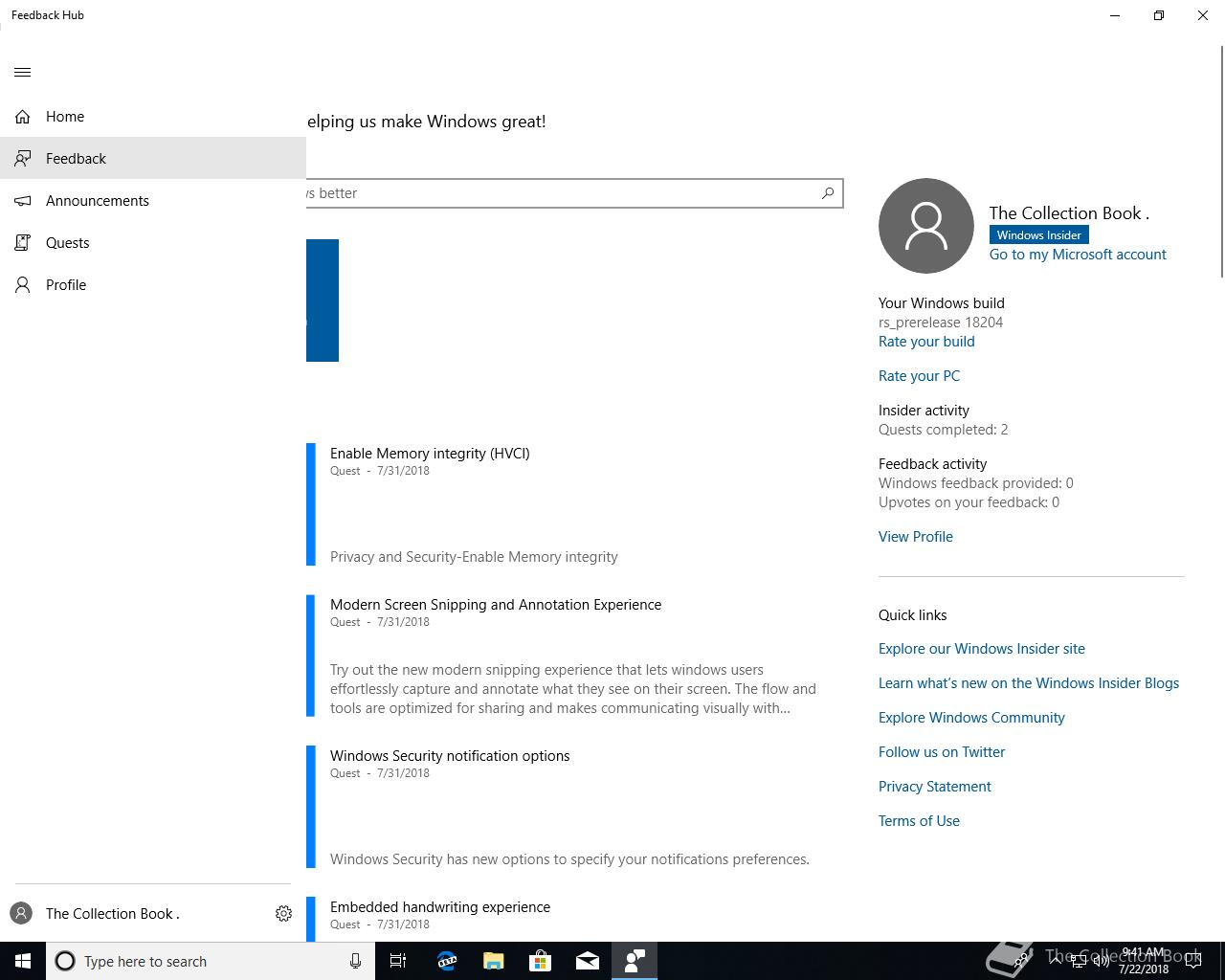Open settings gear in sidebar footer
1225x980 pixels.
tap(283, 913)
